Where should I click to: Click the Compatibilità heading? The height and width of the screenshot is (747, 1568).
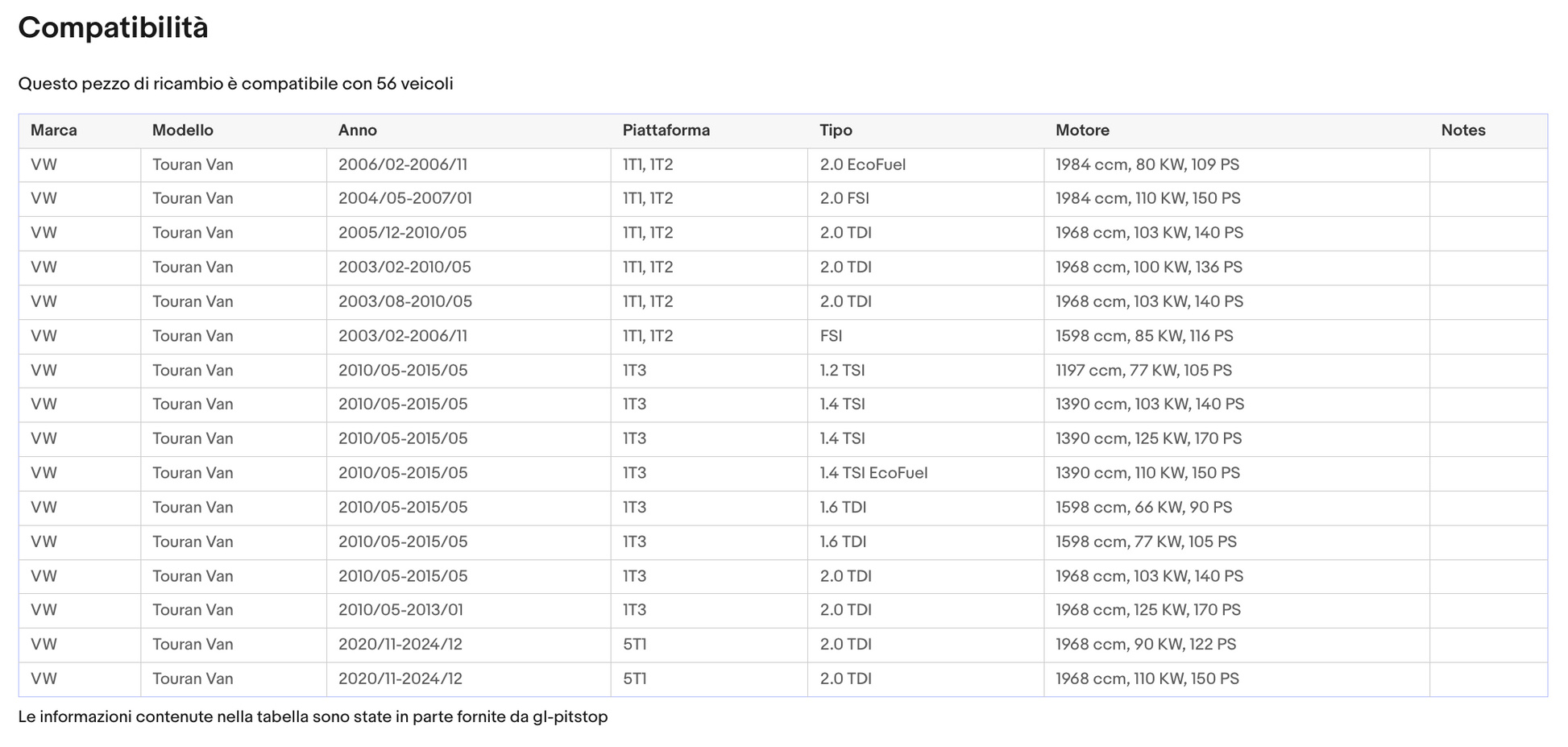pos(114,27)
